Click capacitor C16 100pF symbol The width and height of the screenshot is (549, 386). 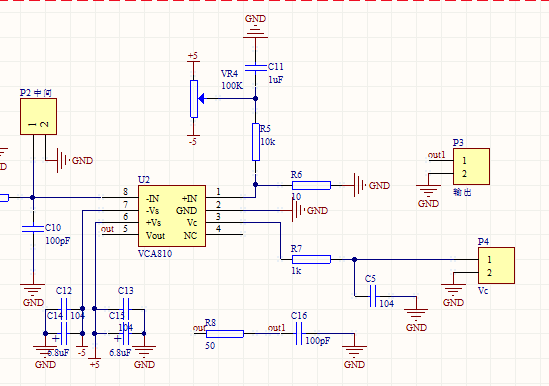(299, 334)
